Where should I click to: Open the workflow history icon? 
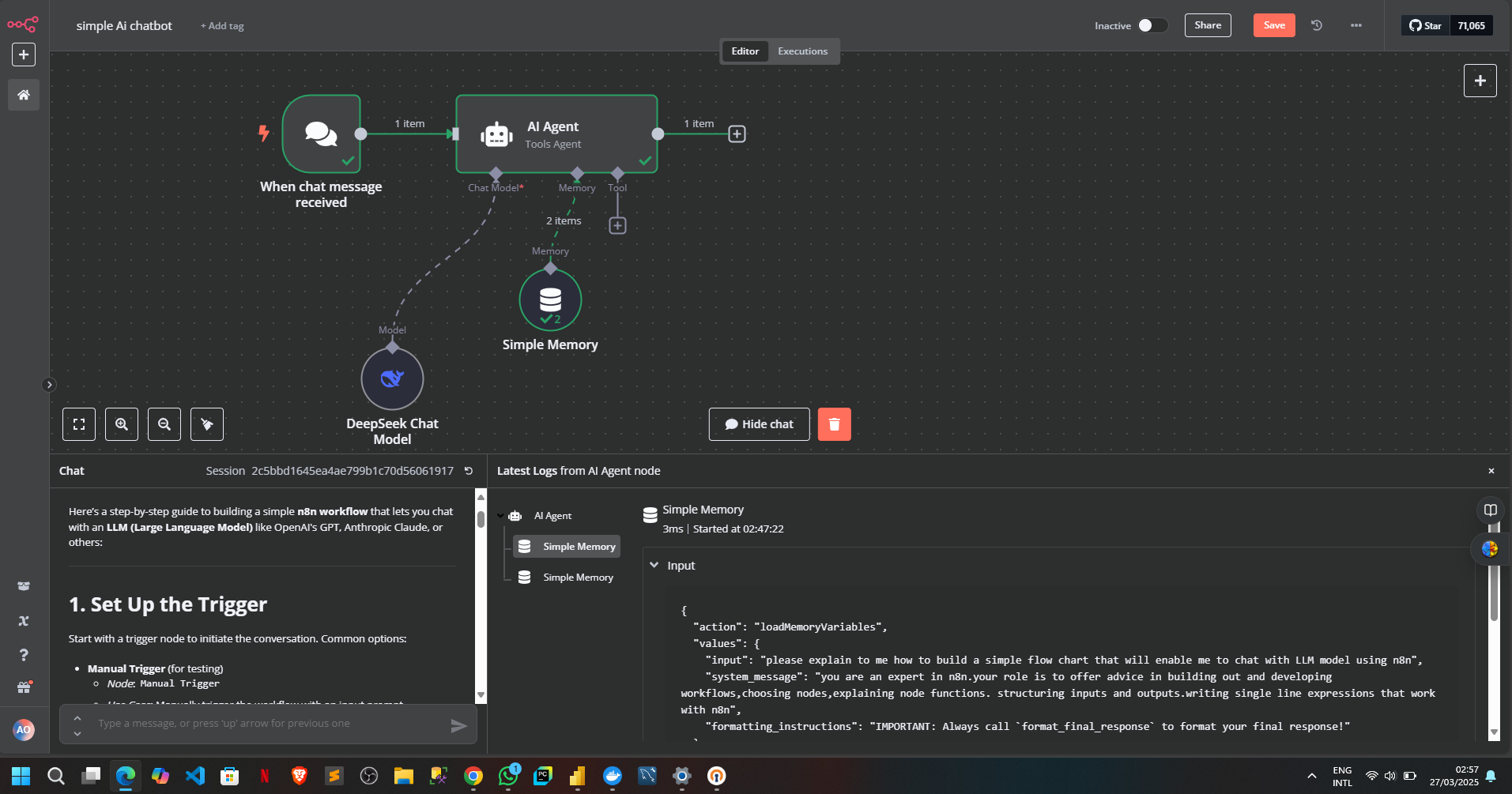[1317, 25]
